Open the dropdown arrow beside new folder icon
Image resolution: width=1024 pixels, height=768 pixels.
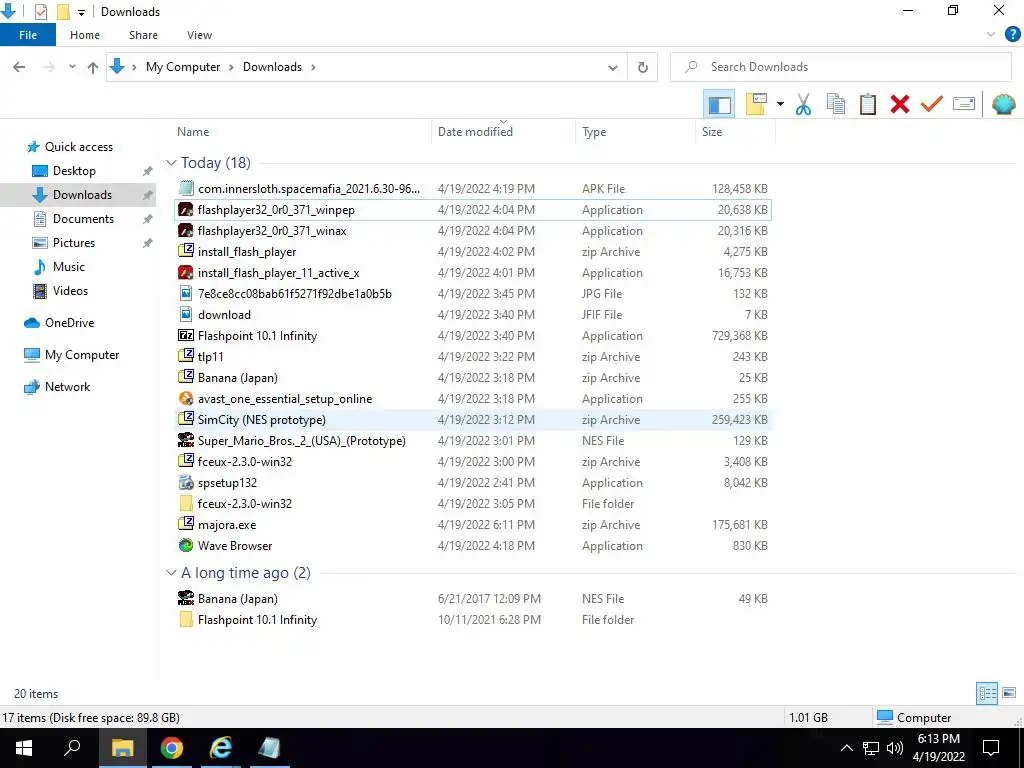[780, 104]
